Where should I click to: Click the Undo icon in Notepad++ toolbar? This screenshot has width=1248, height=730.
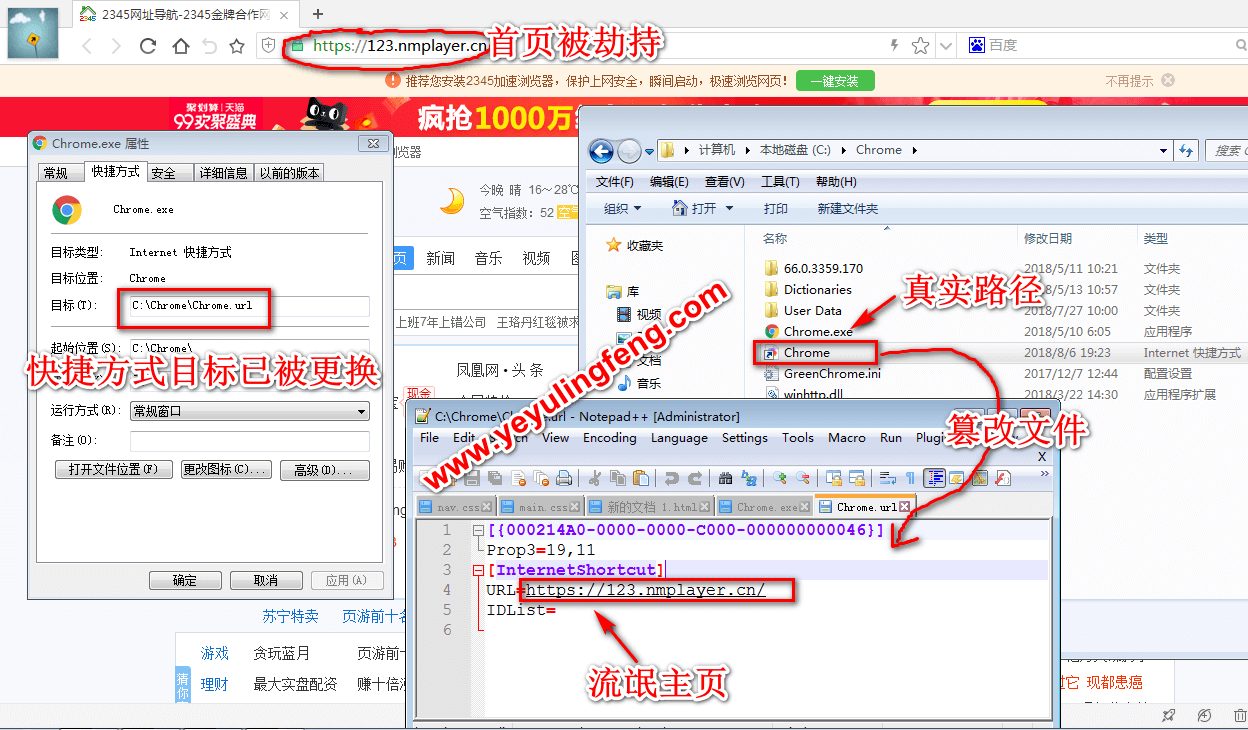click(x=671, y=479)
